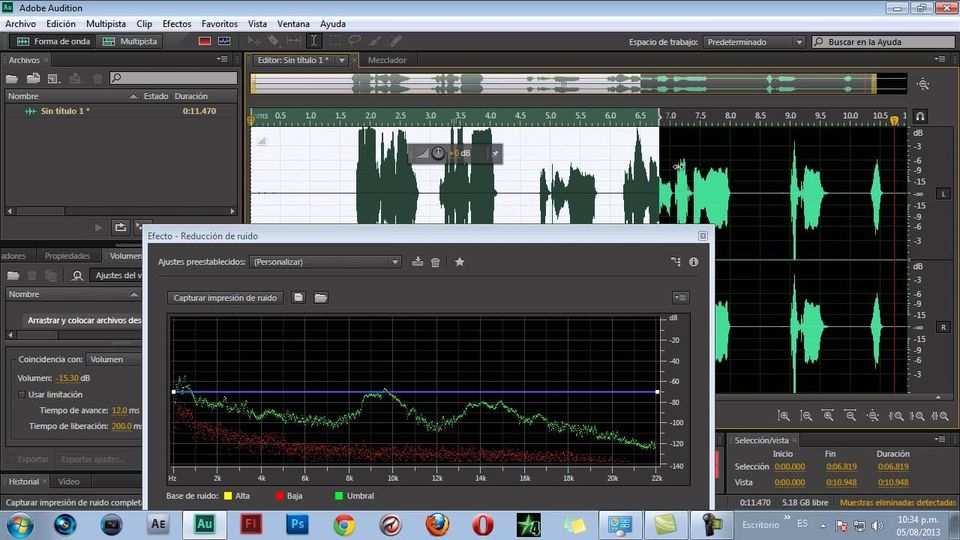
Task: Open the Archivo menu
Action: 21,24
